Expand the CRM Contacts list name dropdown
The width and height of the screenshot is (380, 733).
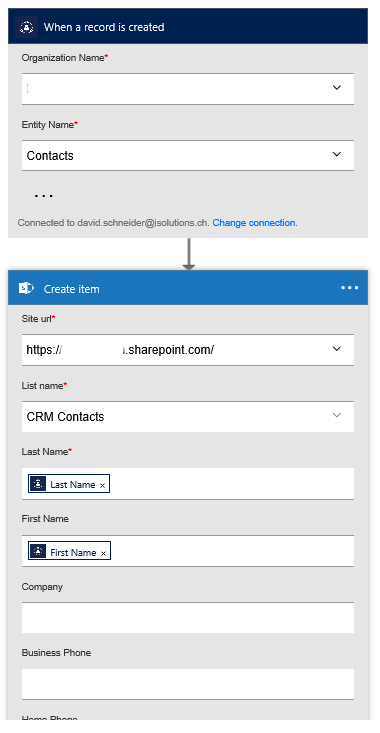337,415
